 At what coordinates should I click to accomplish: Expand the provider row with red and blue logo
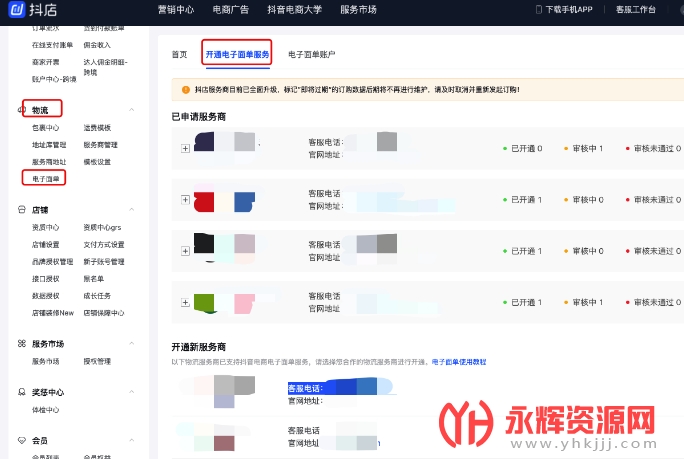(185, 199)
